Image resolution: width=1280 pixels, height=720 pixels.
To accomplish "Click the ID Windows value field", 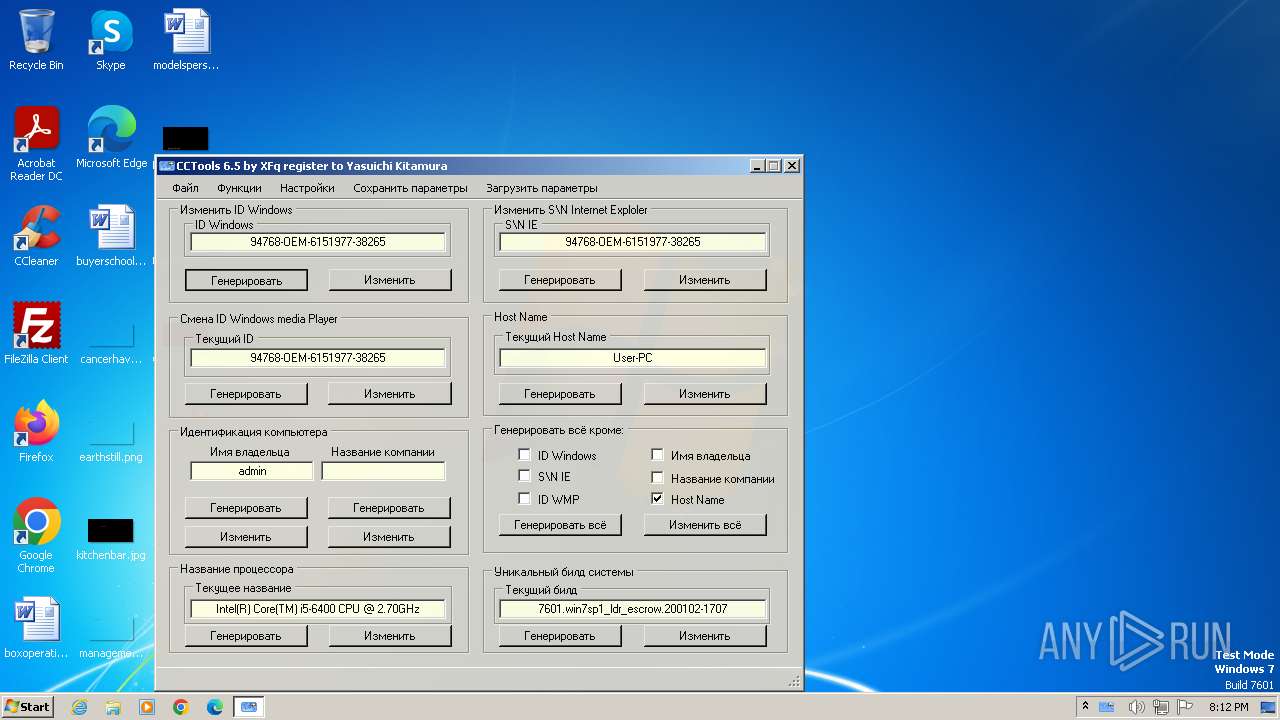I will tap(318, 242).
